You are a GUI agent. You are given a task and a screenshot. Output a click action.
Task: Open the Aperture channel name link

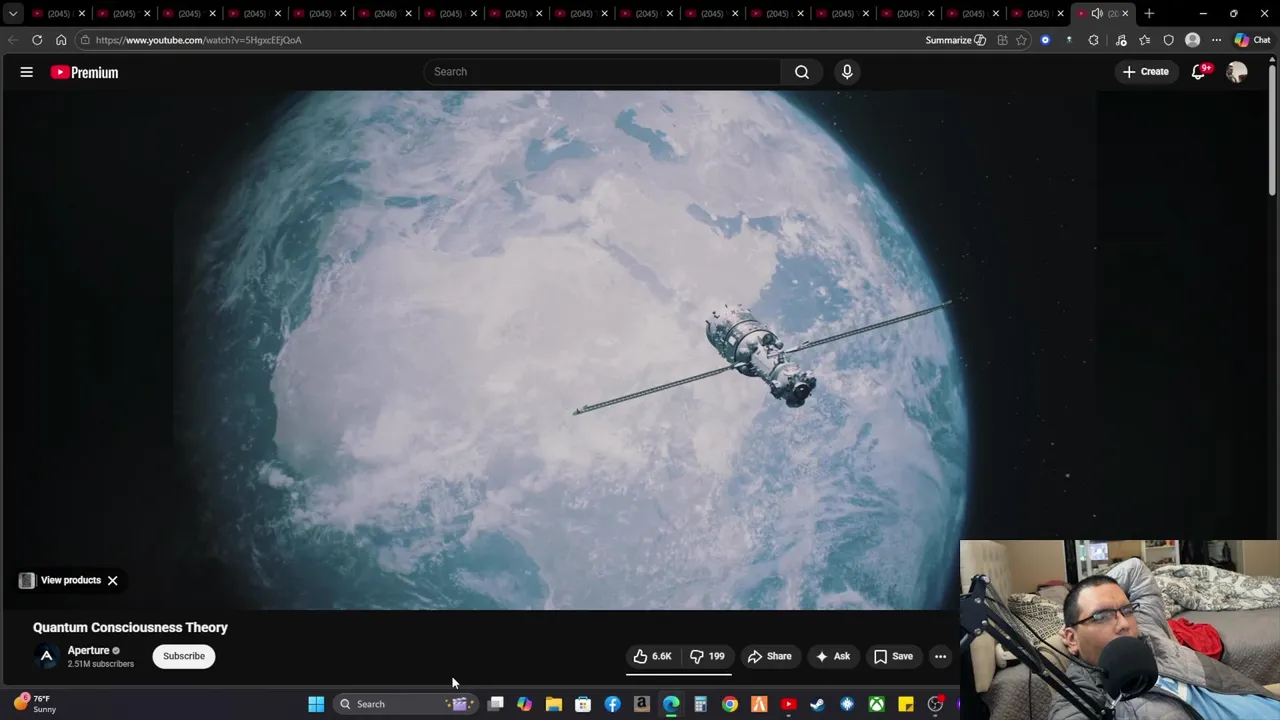[x=88, y=650]
